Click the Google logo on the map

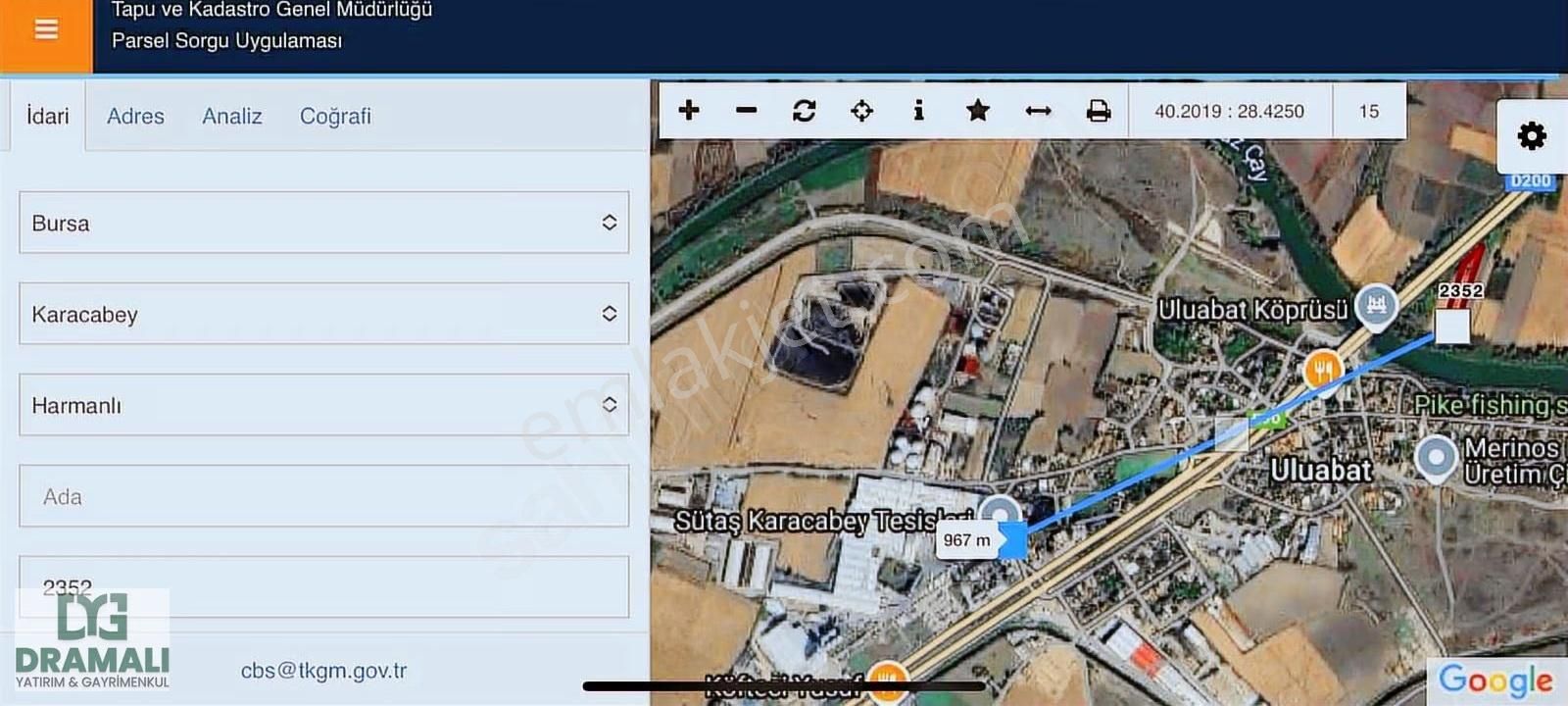pos(1495,680)
